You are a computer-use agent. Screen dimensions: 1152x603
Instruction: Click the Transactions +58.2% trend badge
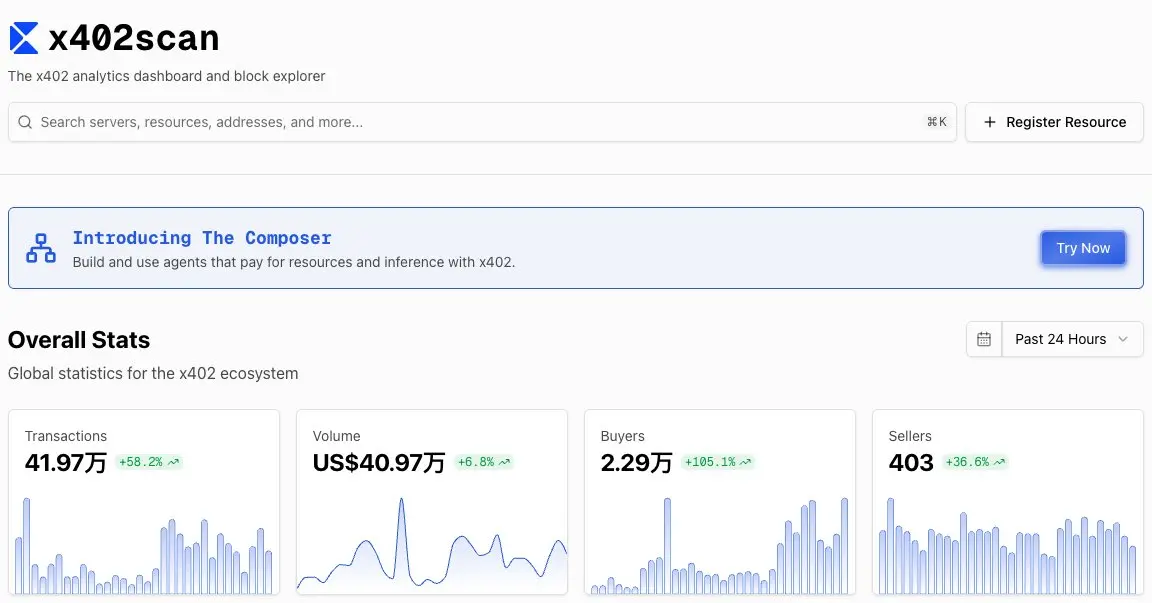coord(149,462)
